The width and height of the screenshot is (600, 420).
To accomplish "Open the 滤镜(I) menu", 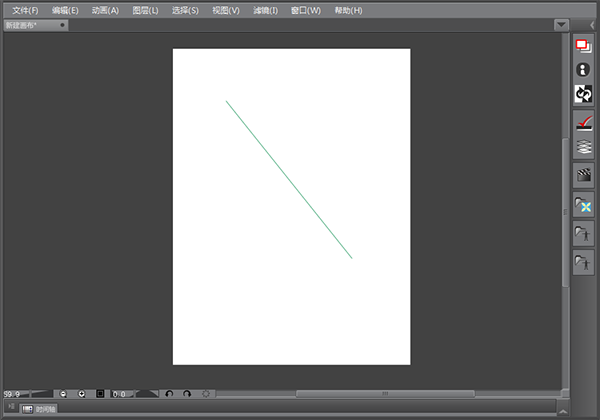I will pyautogui.click(x=265, y=10).
